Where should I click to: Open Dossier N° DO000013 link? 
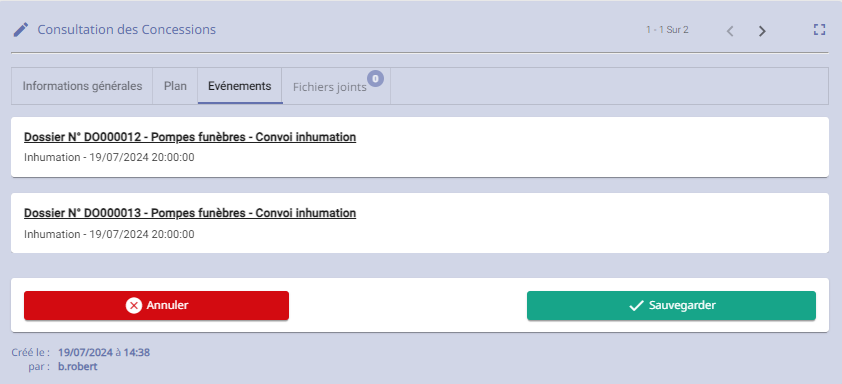tap(190, 213)
